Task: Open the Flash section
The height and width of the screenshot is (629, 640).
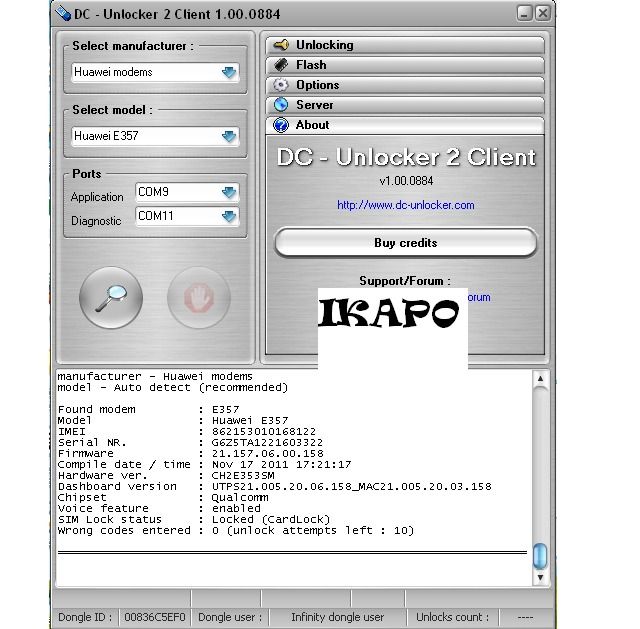Action: click(405, 65)
